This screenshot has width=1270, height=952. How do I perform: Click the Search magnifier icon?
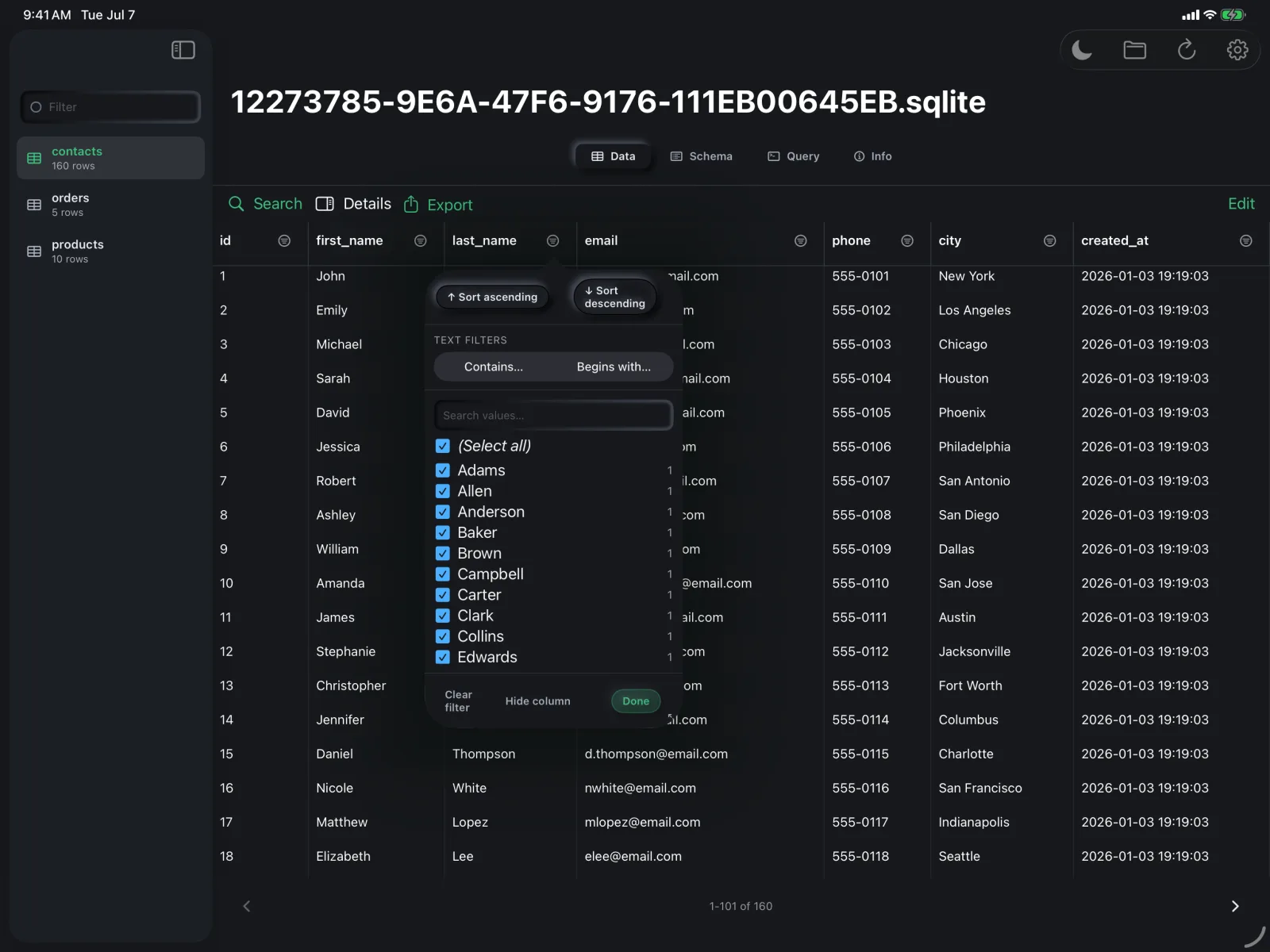click(x=236, y=204)
